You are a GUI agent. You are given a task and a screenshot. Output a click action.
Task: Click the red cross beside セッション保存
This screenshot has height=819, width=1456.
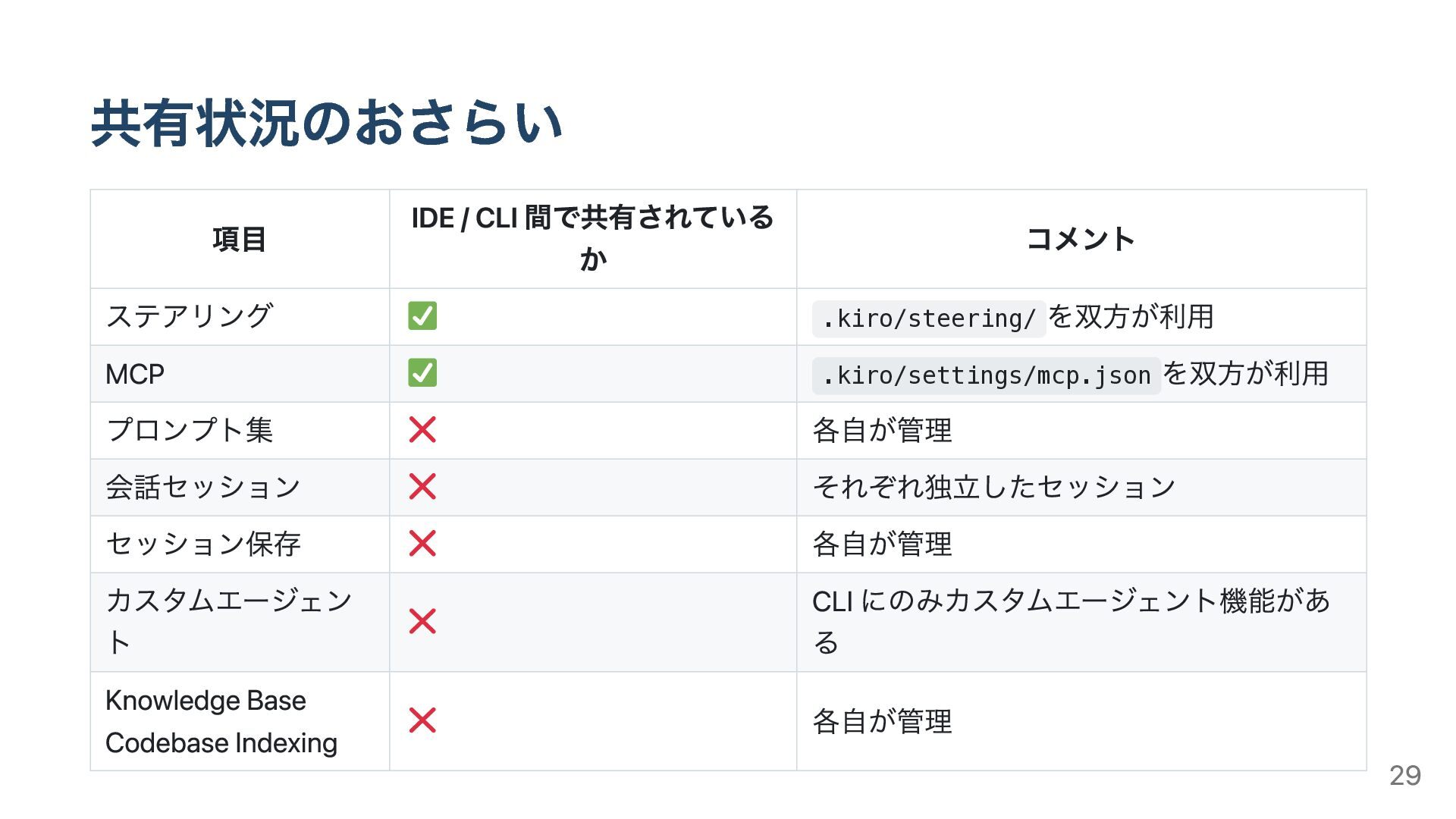point(422,544)
